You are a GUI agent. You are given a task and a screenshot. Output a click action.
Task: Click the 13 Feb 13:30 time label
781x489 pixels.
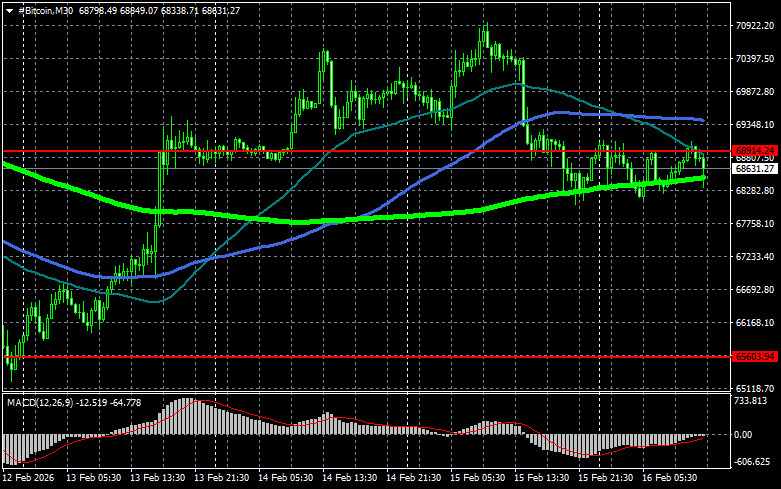pyautogui.click(x=157, y=478)
